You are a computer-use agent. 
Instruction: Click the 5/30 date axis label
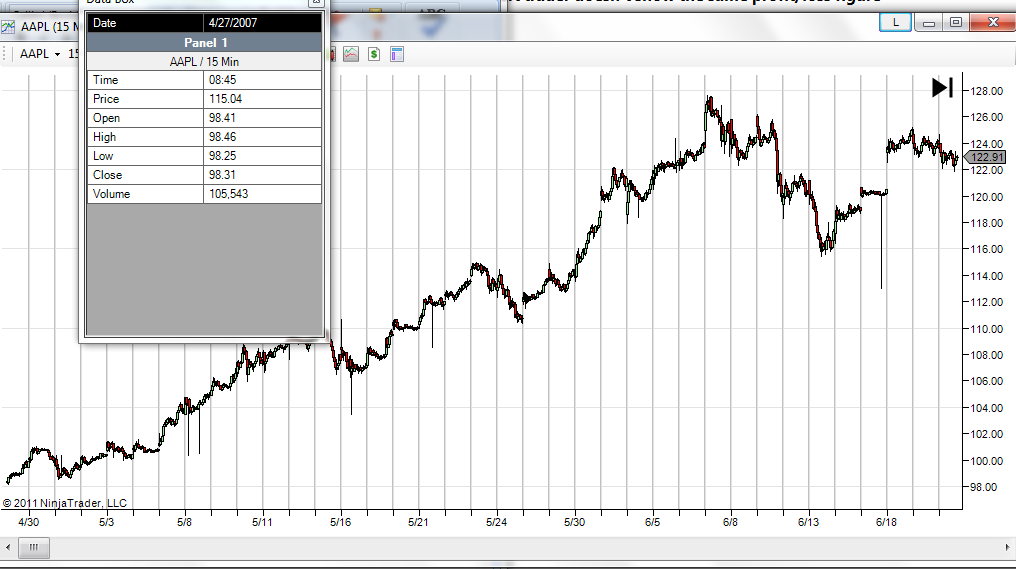pos(574,522)
